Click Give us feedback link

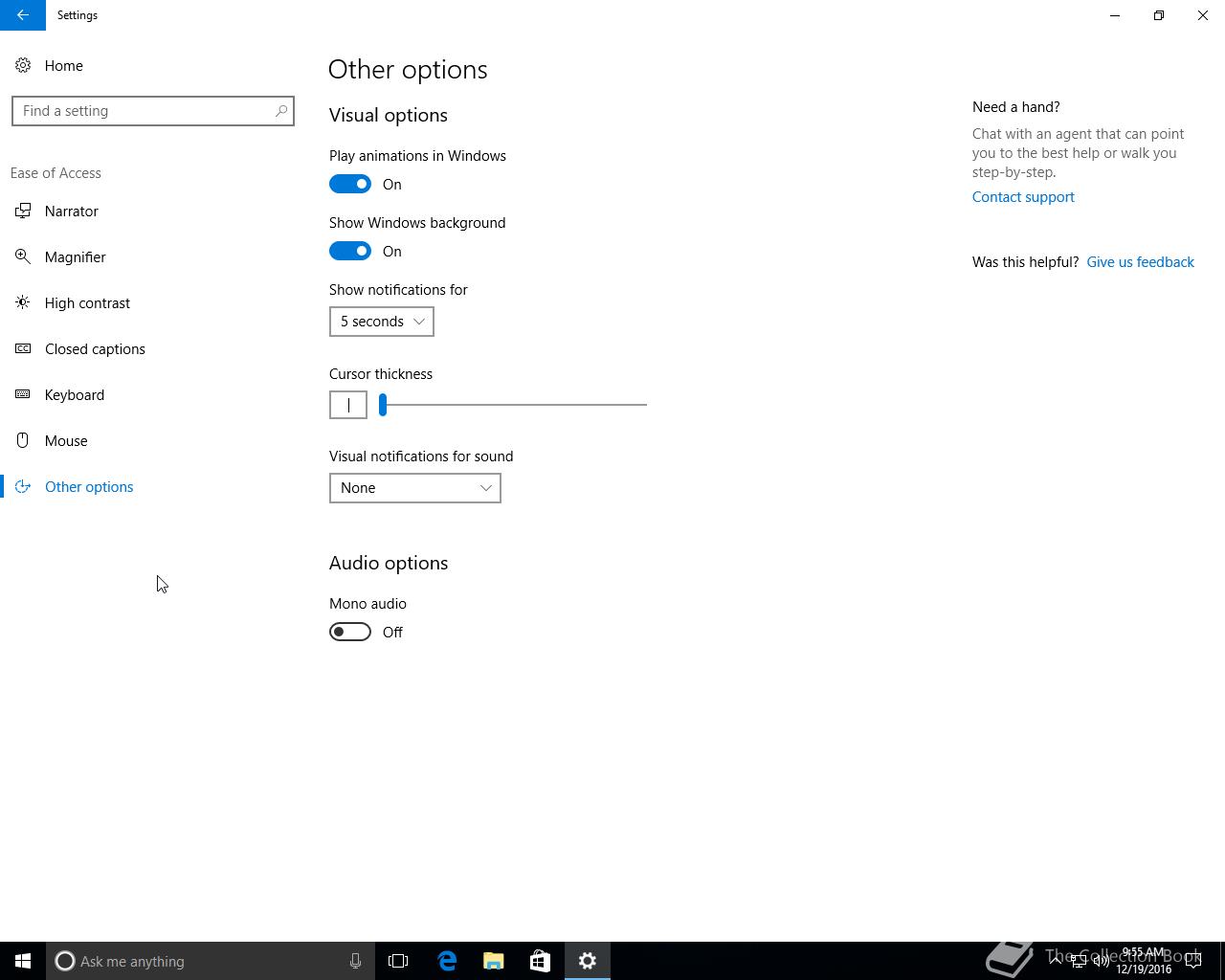pos(1140,262)
